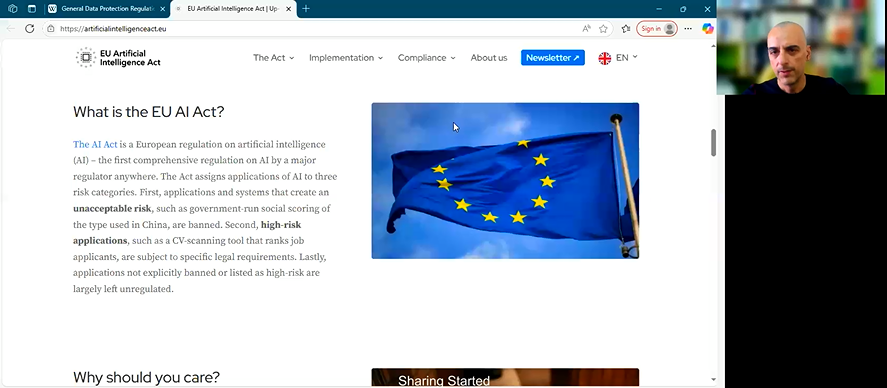
Task: Minimize the browser window
Action: pos(659,9)
